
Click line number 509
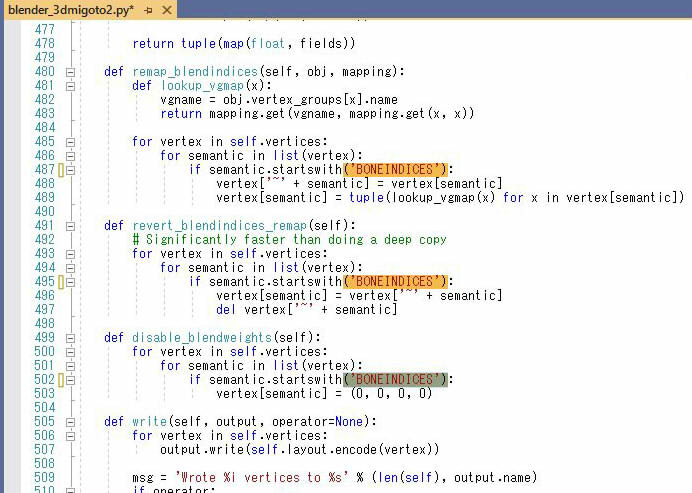click(45, 478)
